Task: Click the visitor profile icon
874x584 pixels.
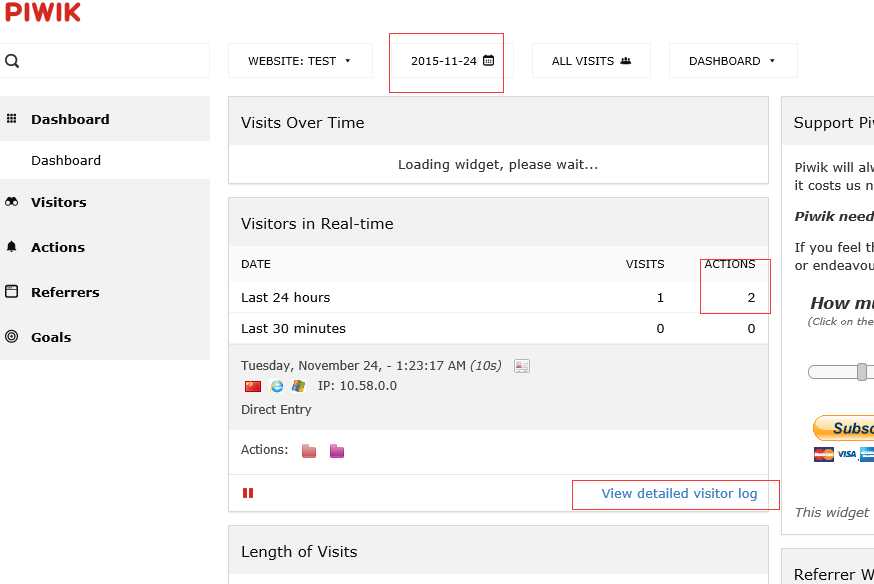Action: 521,366
